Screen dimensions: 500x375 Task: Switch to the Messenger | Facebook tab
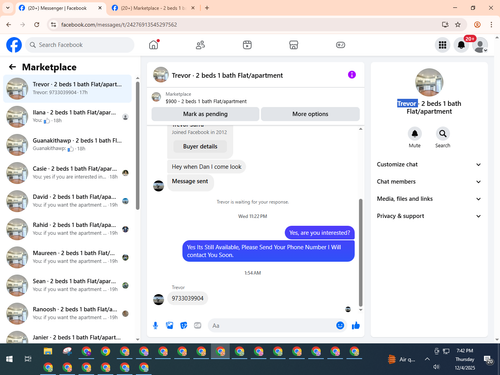[x=61, y=8]
